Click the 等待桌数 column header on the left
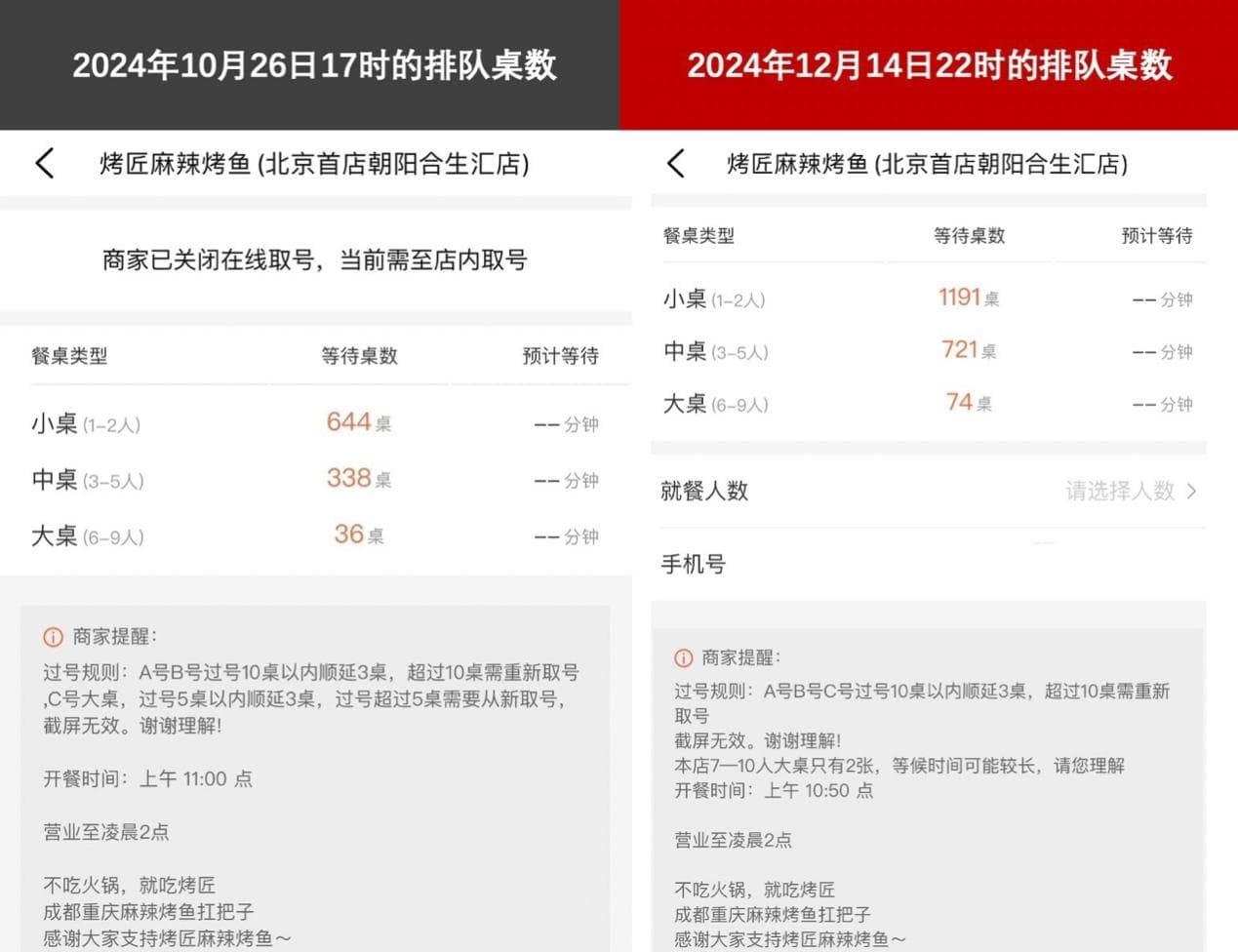 tap(359, 356)
